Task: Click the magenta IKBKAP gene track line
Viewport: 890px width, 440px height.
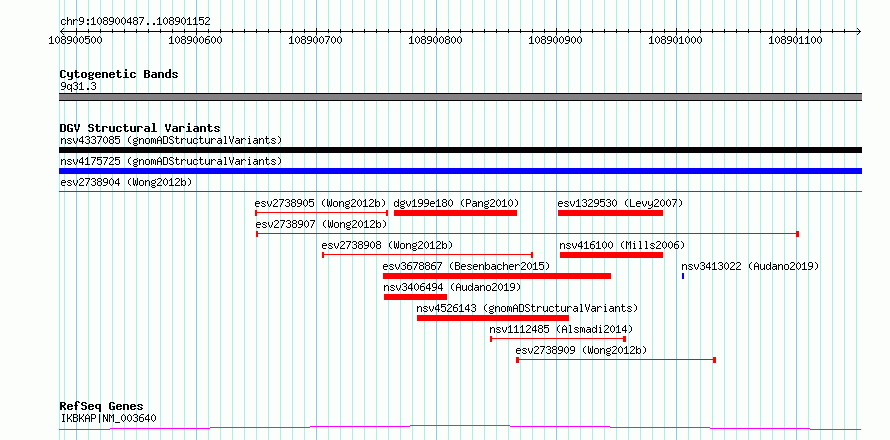Action: [460, 428]
